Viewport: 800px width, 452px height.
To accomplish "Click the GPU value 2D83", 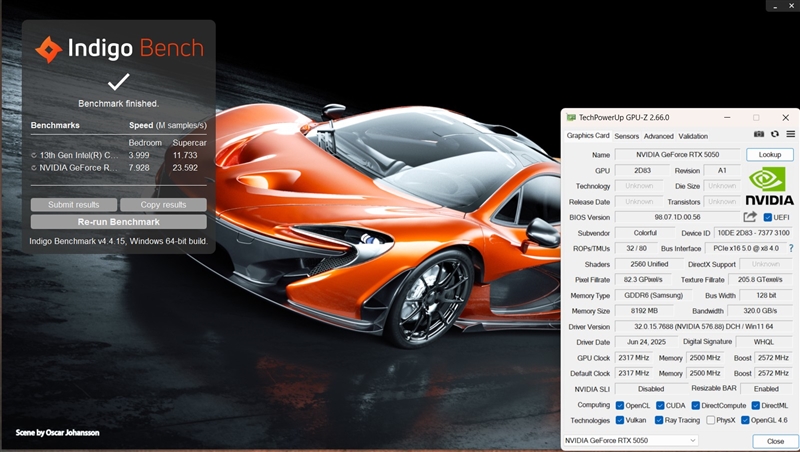I will click(x=642, y=170).
